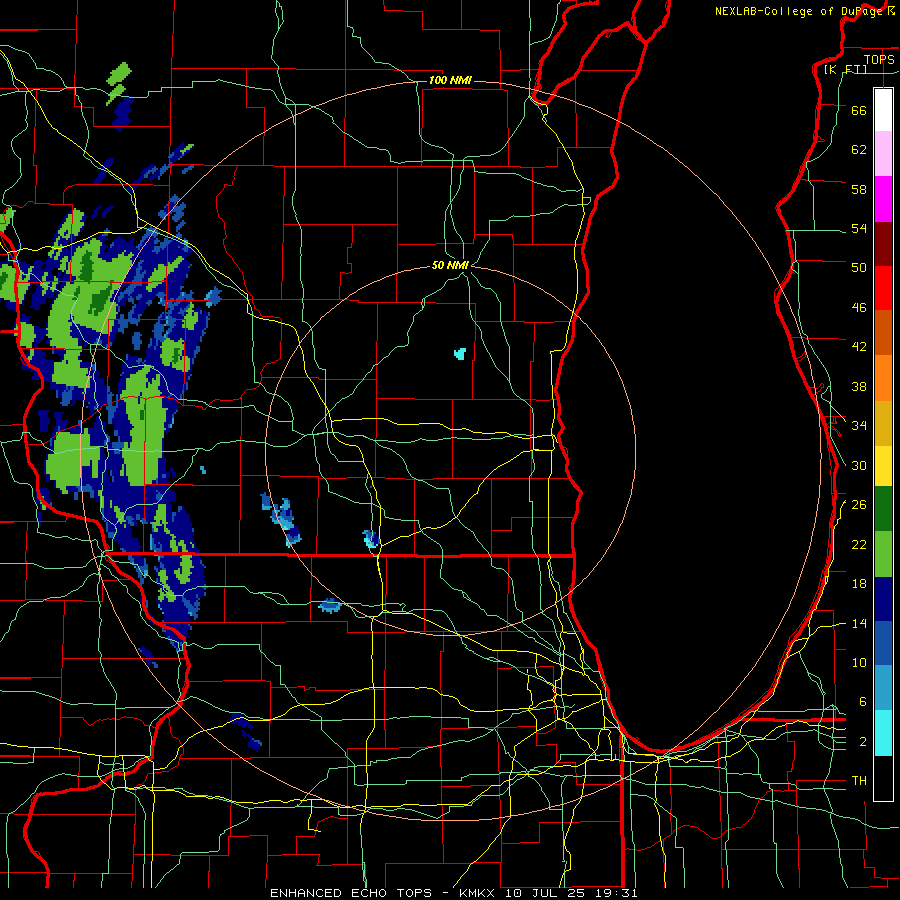
Task: Click the "50 NMI" range ring label
Action: 450,265
